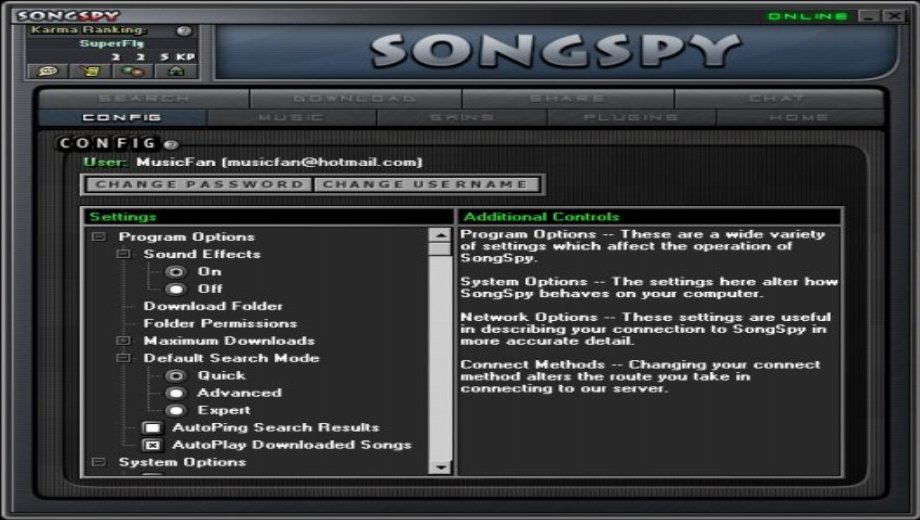This screenshot has width=920, height=520.
Task: Click the Settings list scrollbar thumb
Action: (440, 249)
